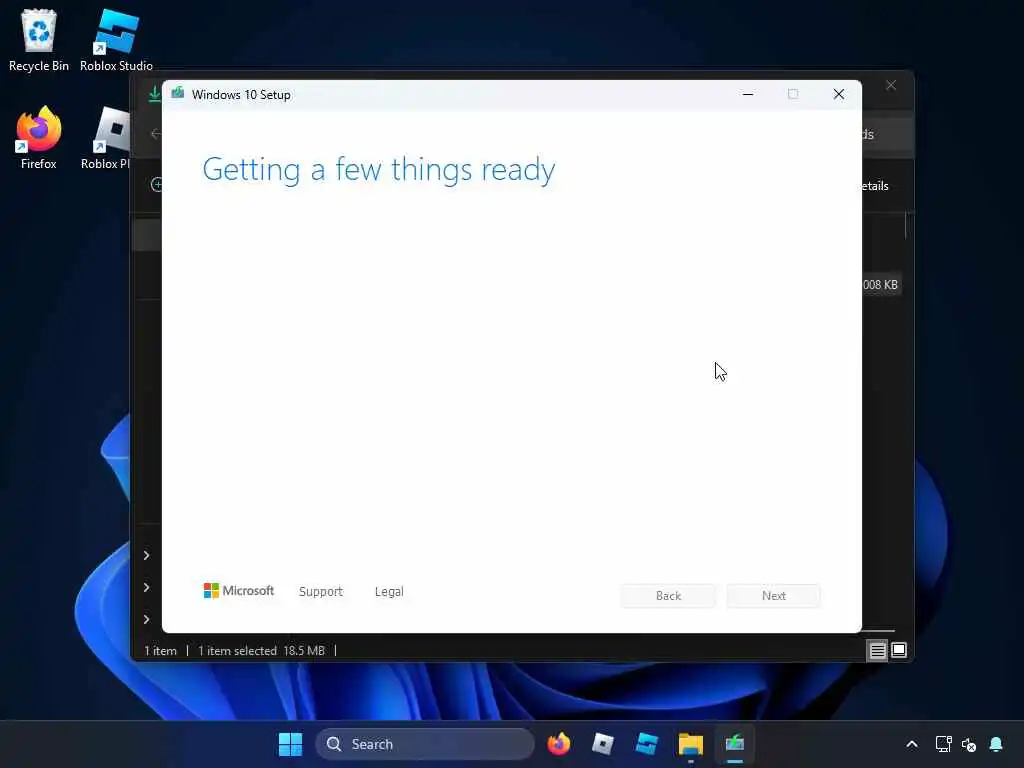Launch Firefox from the desktop shortcut
Screen dimensions: 1024x768
pos(39,138)
